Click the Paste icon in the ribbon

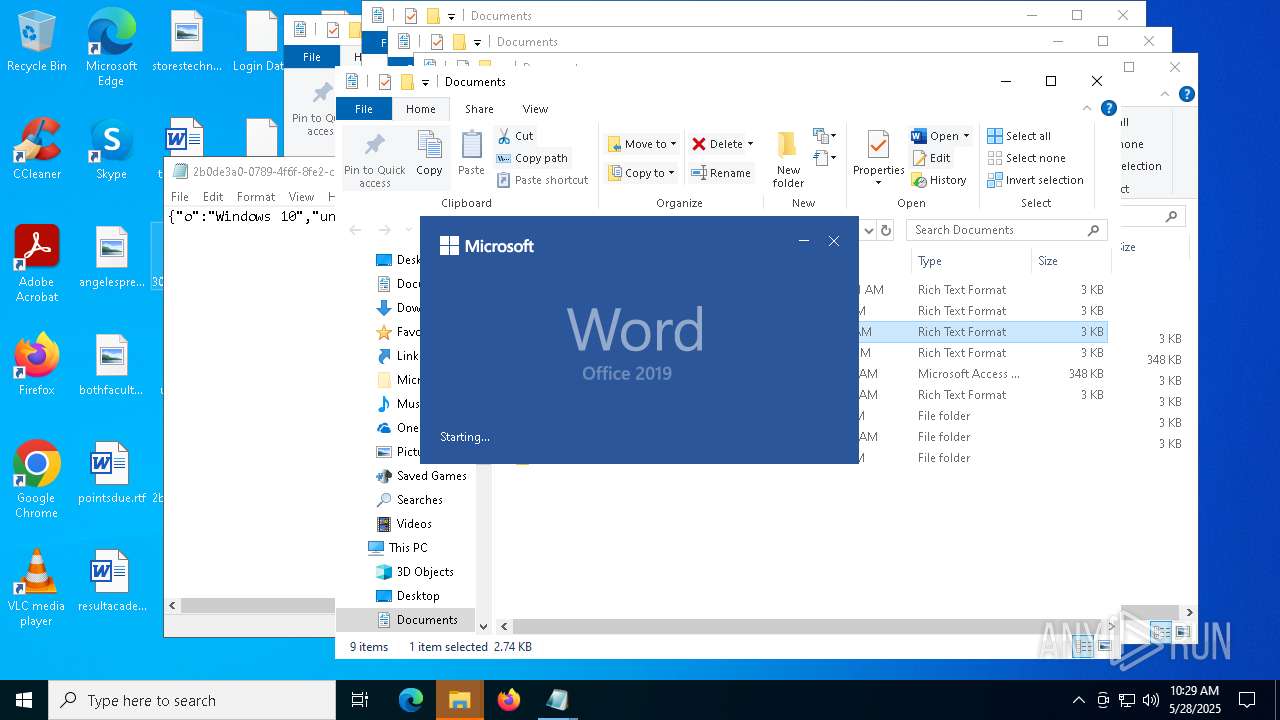coord(471,153)
